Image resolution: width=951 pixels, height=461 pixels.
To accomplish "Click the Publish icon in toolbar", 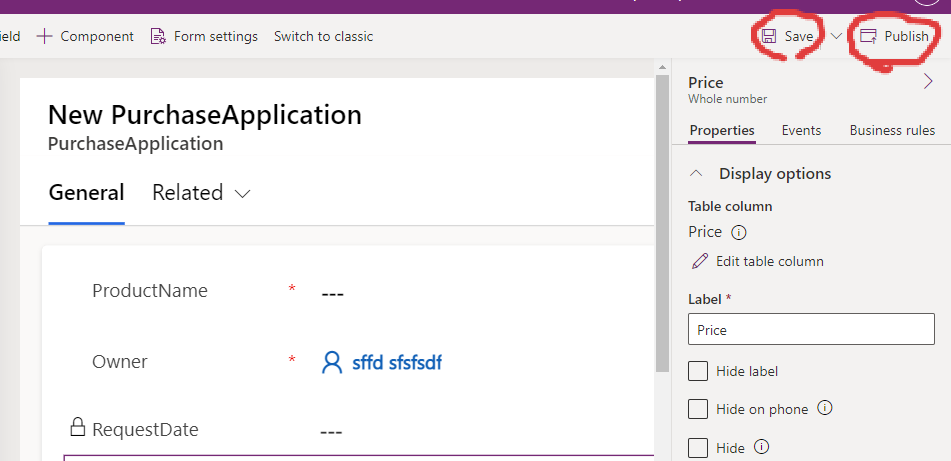I will tap(868, 36).
